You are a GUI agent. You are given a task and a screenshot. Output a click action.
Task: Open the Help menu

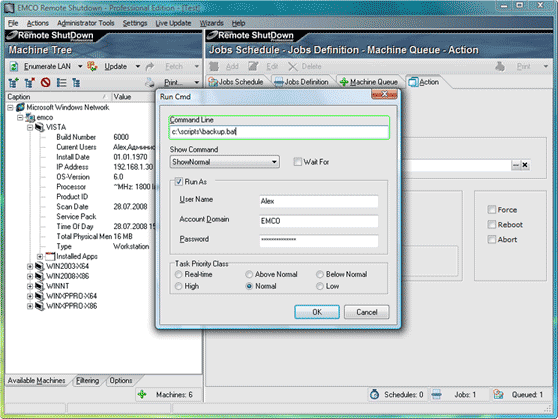point(238,23)
